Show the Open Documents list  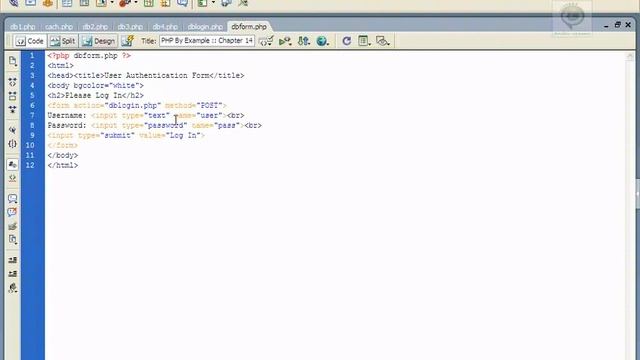13,61
